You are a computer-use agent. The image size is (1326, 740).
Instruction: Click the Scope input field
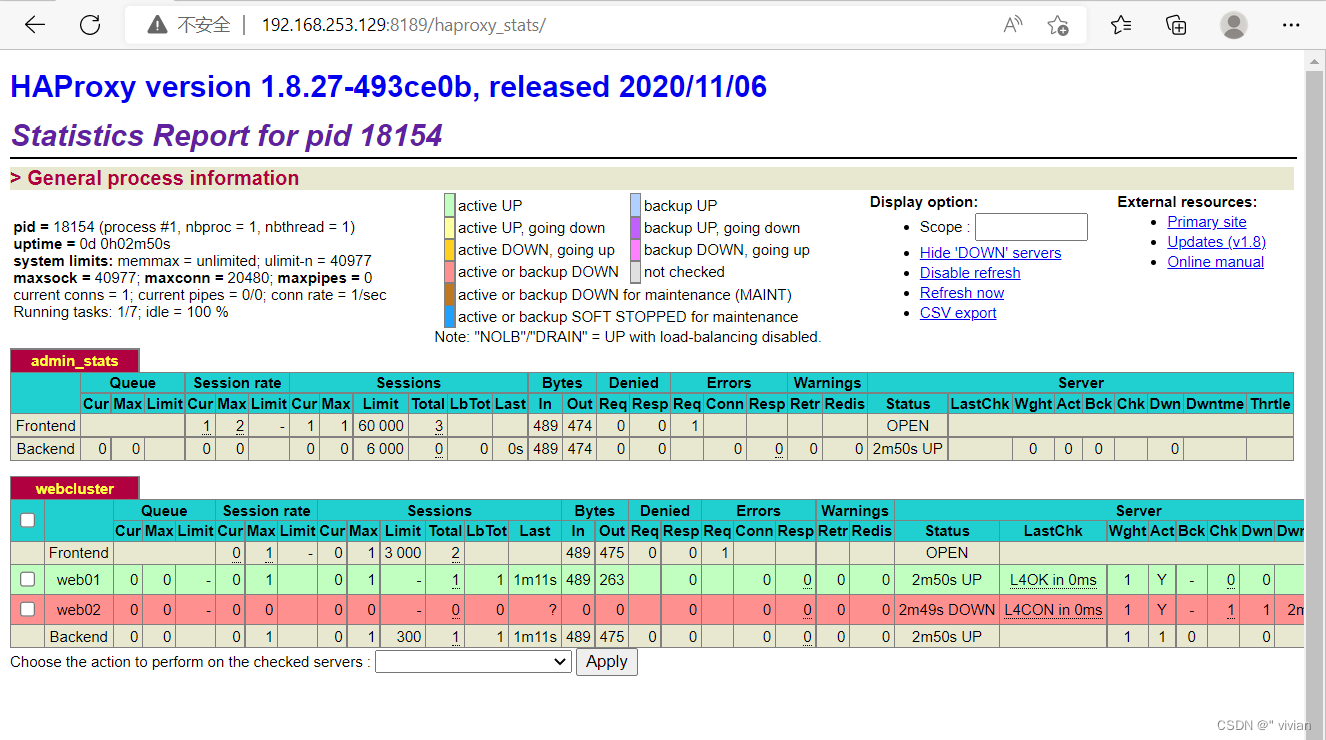(1030, 226)
